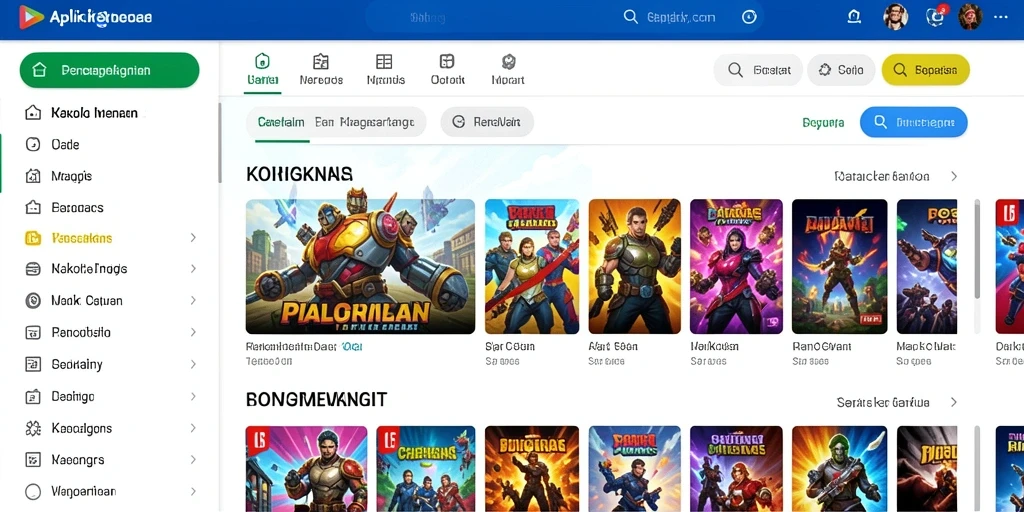Open the Seratsker Garlwe link

[x=883, y=402]
